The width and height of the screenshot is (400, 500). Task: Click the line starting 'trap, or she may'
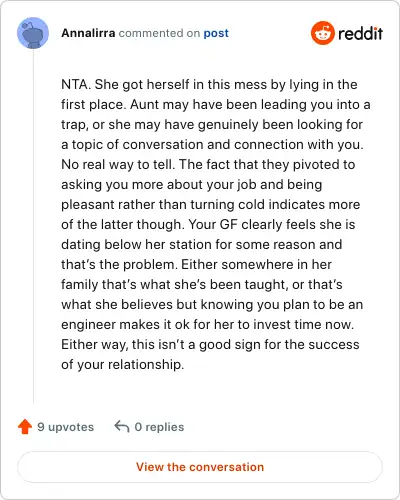pyautogui.click(x=212, y=124)
